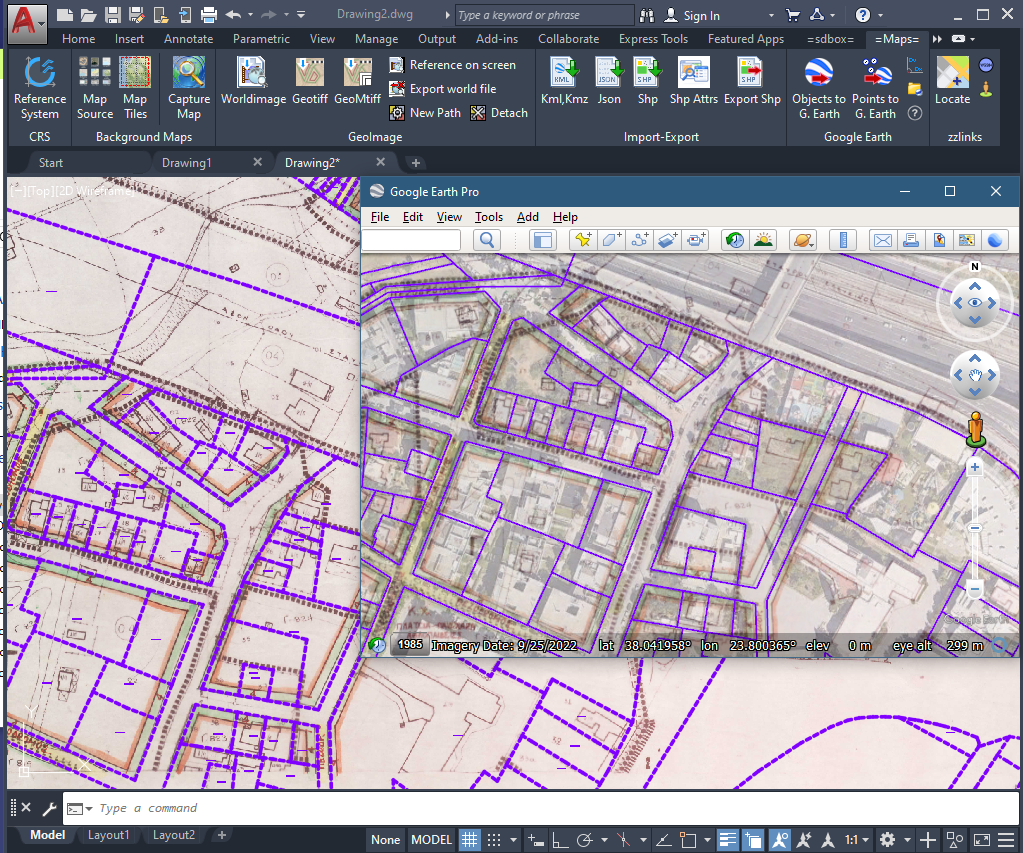Open the Map Source tool

click(x=95, y=88)
